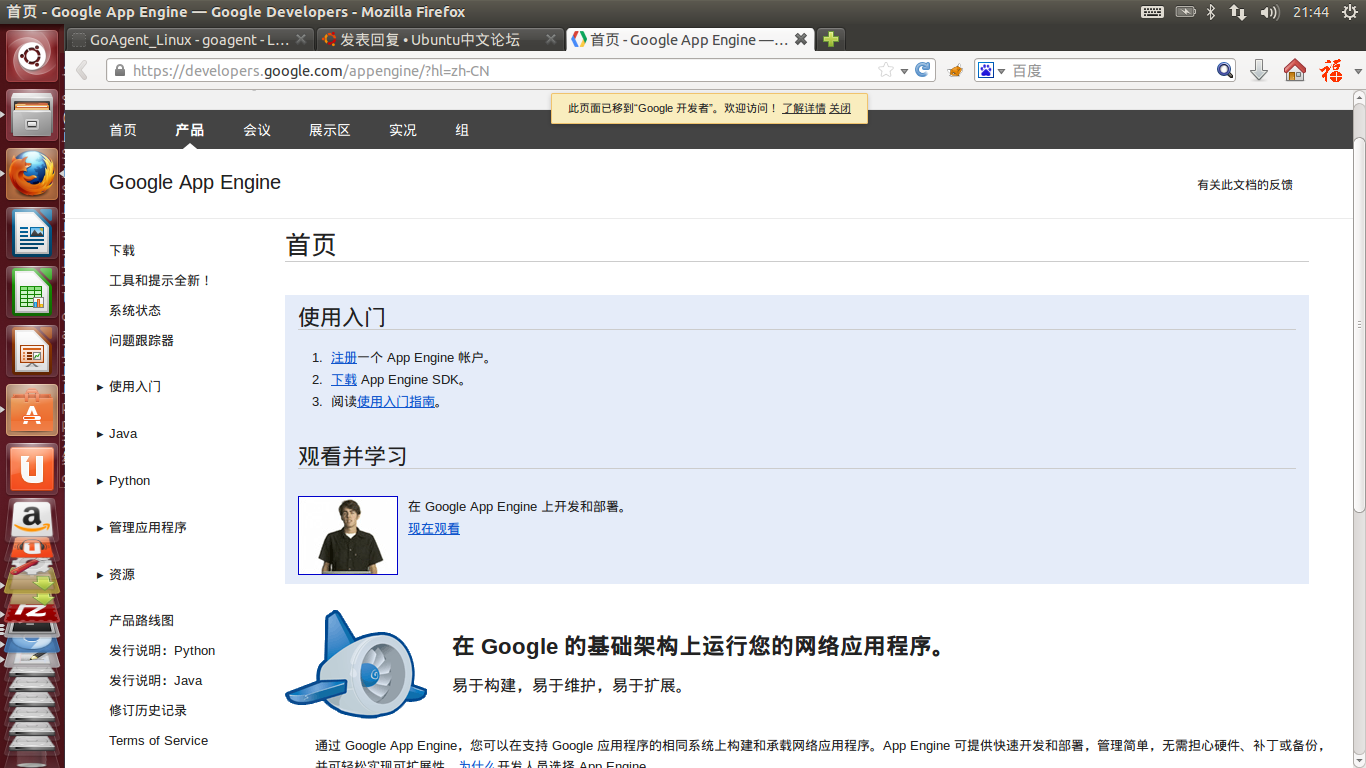Screen dimensions: 1366x768
Task: Open Terms of Service in the sidebar
Action: click(159, 741)
